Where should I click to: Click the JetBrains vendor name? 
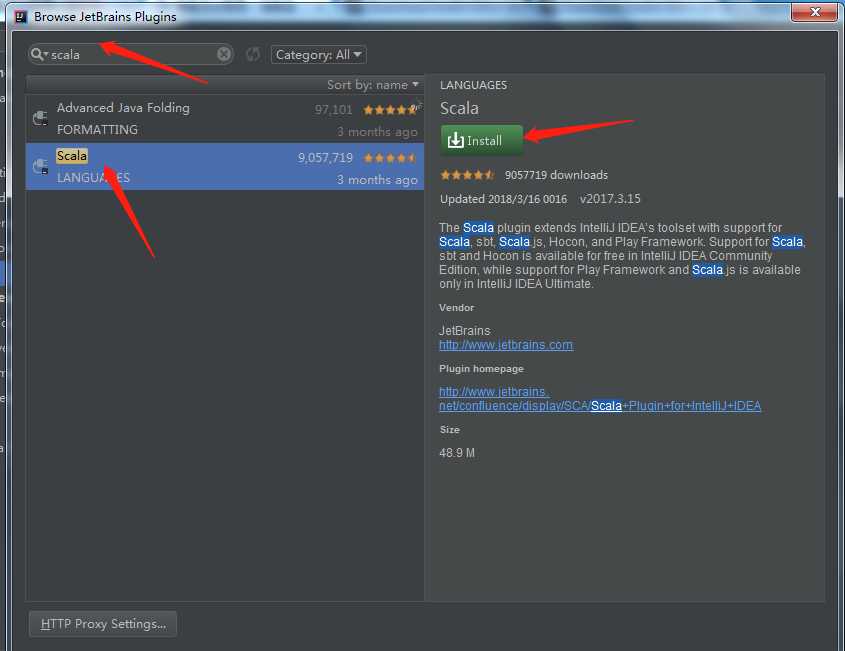[465, 330]
